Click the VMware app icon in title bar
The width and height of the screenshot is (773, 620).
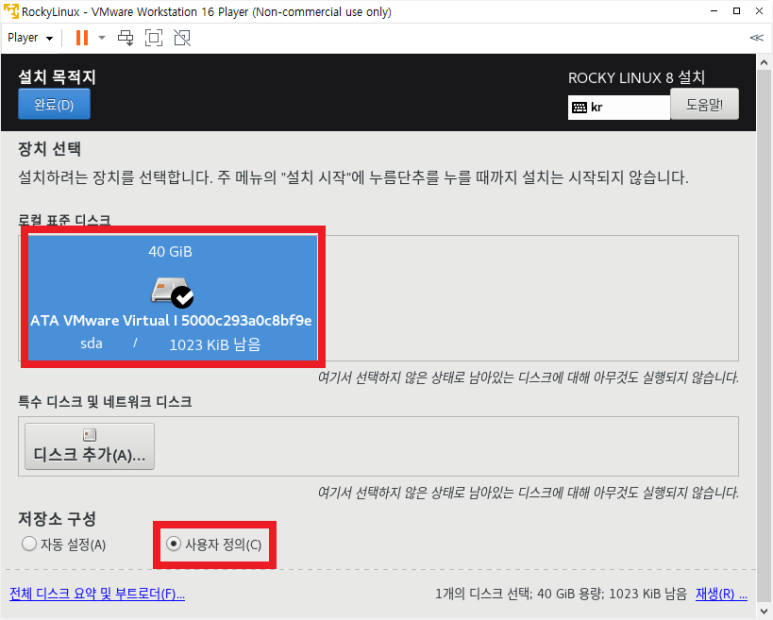point(11,11)
